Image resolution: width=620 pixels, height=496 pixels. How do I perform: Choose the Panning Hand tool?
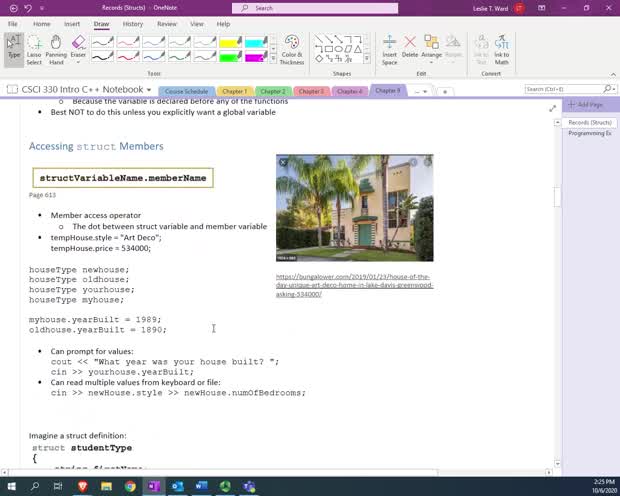[56, 48]
